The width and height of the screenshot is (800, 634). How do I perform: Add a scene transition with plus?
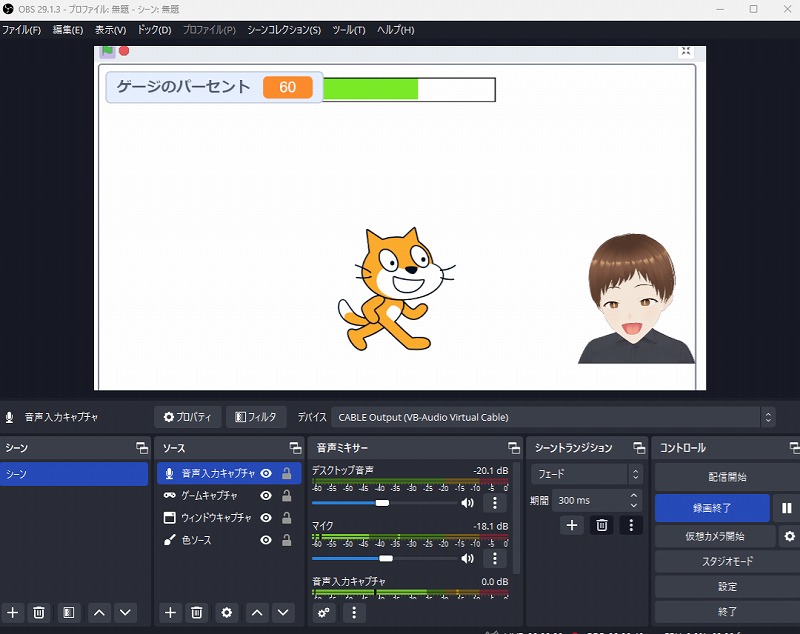[x=572, y=525]
